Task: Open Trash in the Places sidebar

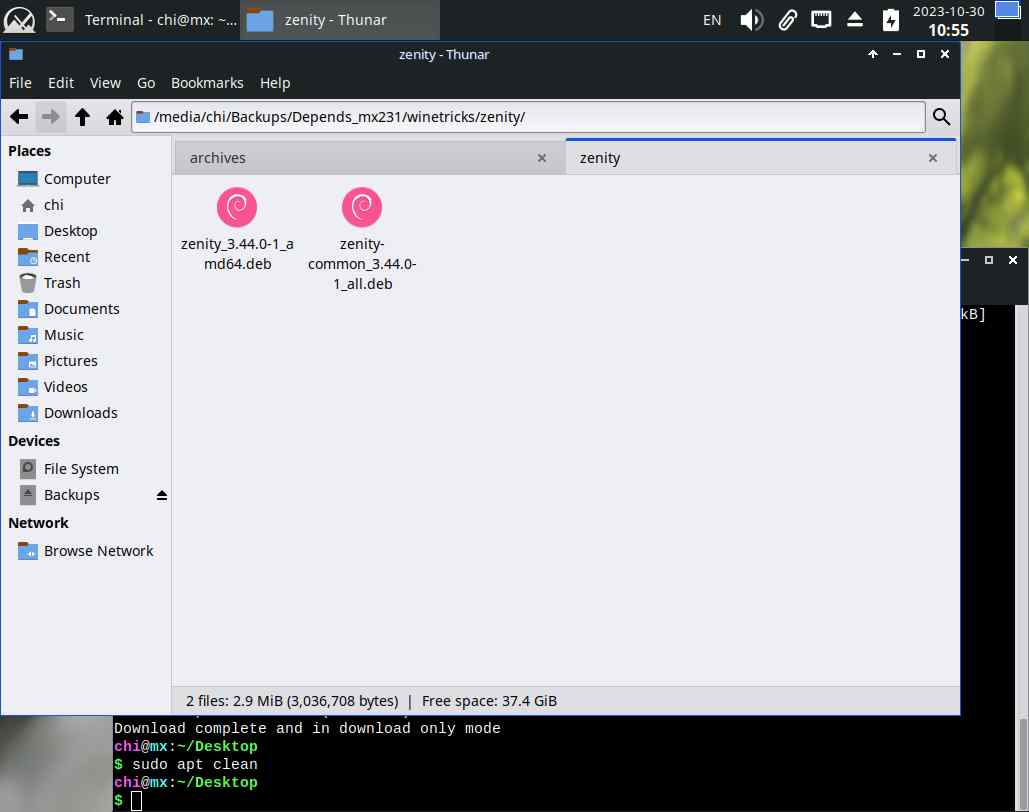Action: 61,283
